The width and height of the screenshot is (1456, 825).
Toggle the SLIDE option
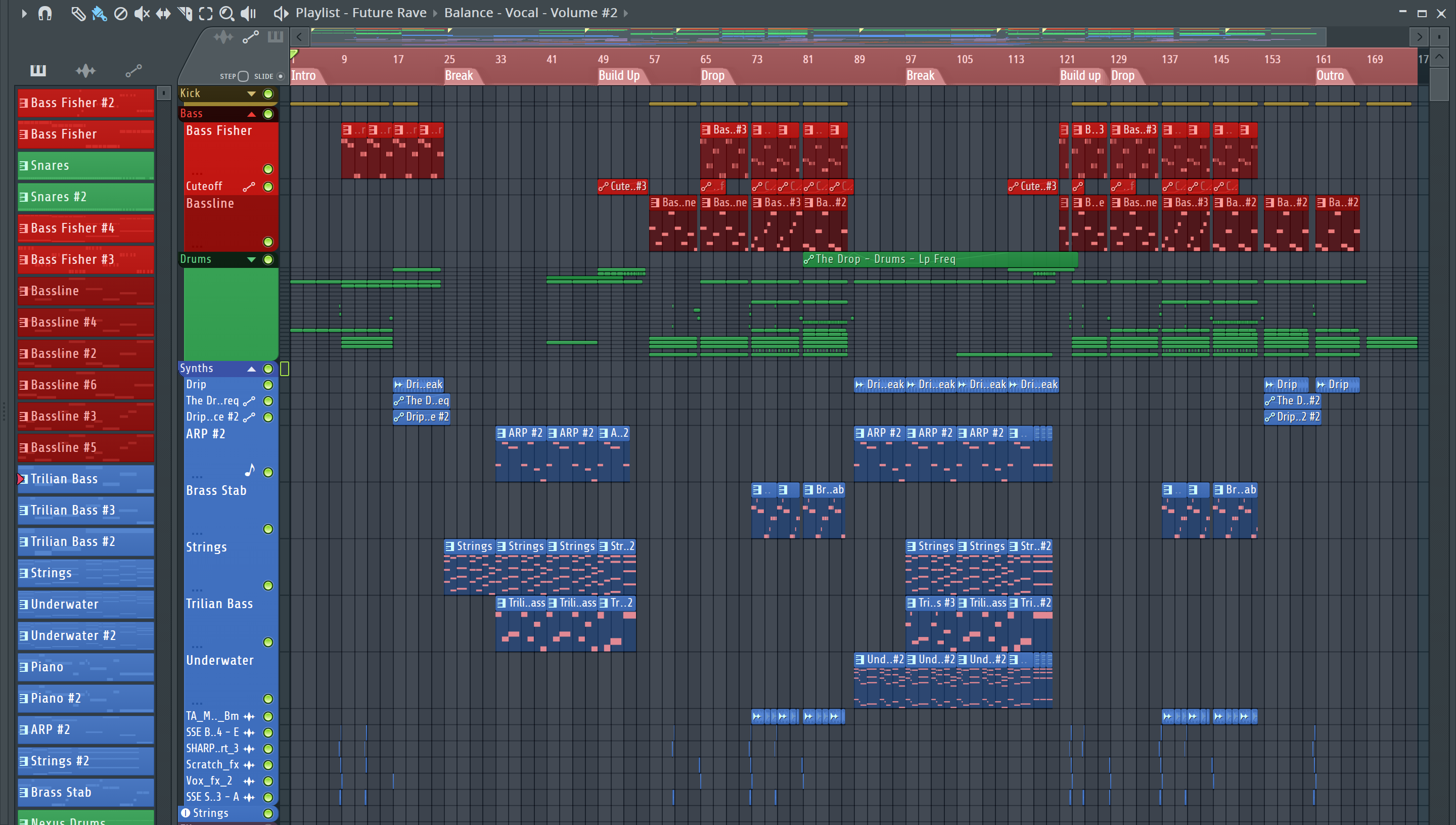(x=281, y=76)
